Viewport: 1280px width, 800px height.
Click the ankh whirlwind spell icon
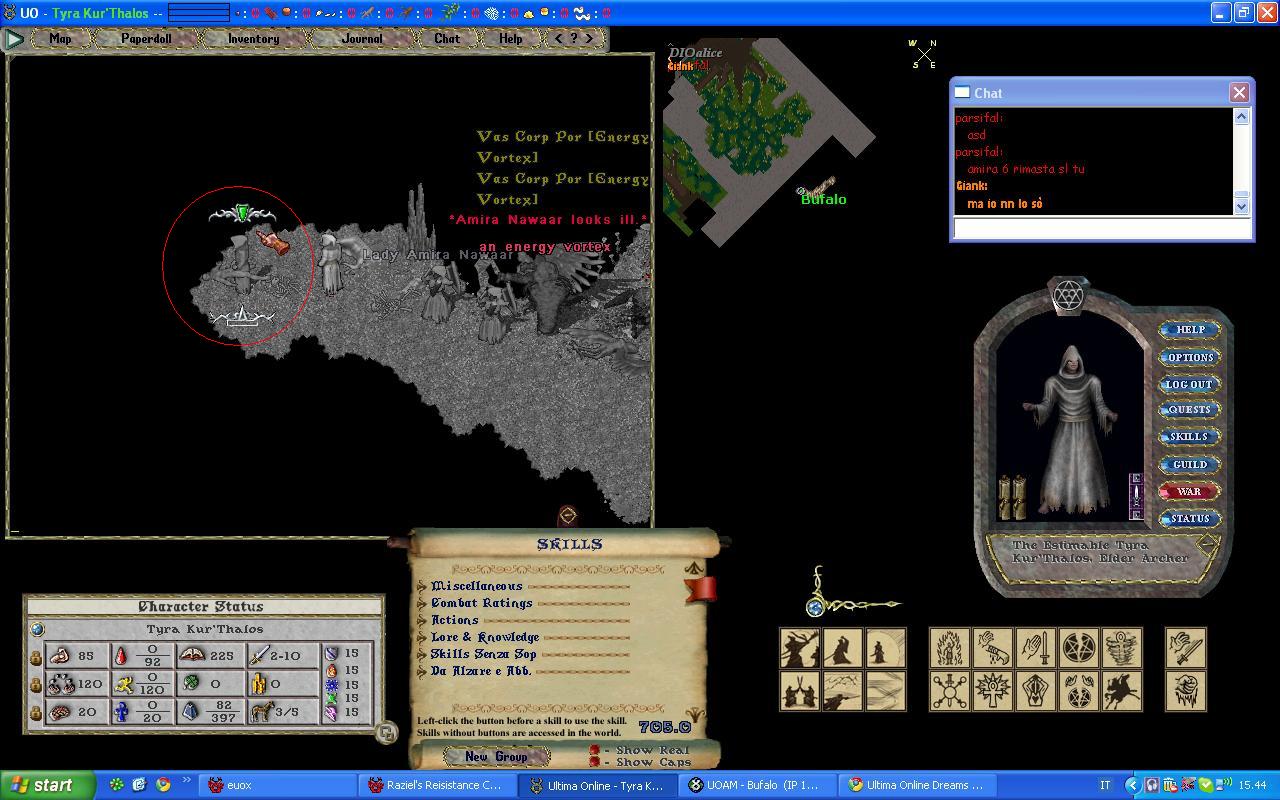click(x=1122, y=648)
